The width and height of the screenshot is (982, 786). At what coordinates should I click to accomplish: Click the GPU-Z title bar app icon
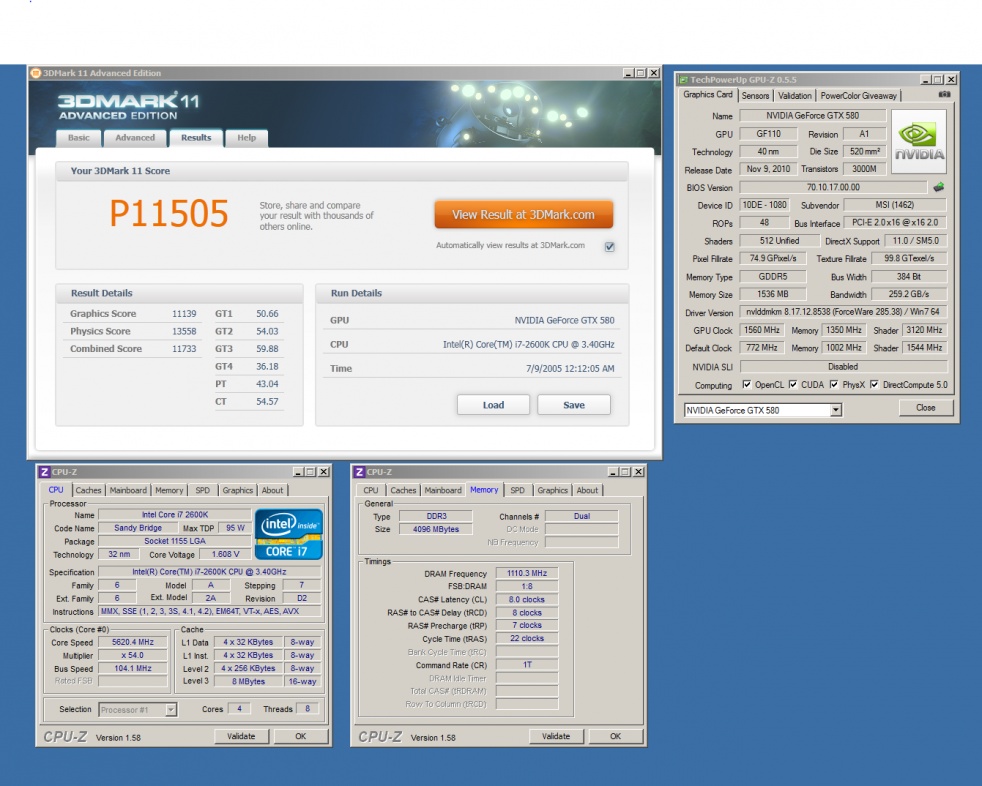683,79
